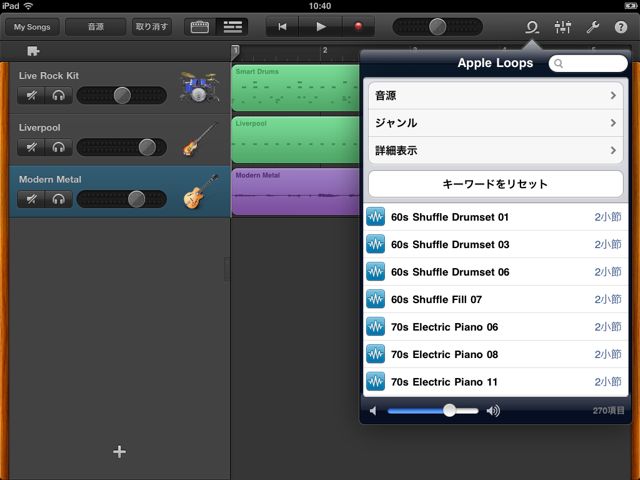The height and width of the screenshot is (480, 640).
Task: Select the Liverpool bass guitar icon
Action: coord(200,139)
